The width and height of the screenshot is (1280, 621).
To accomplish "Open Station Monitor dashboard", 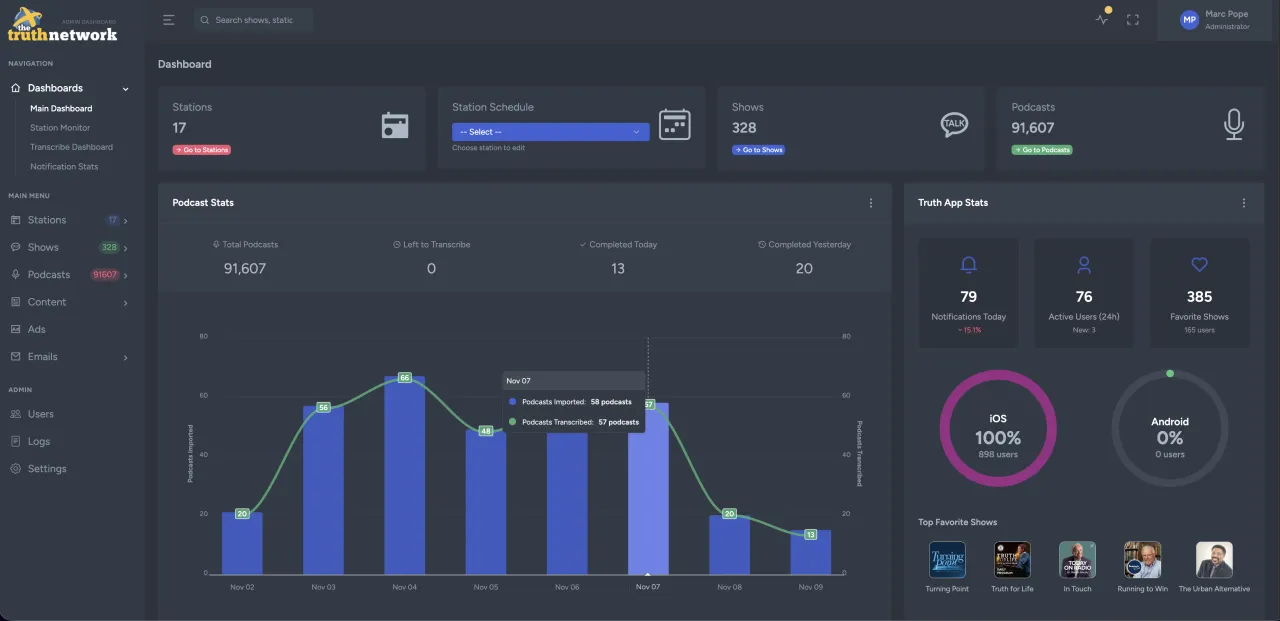I will pyautogui.click(x=60, y=128).
